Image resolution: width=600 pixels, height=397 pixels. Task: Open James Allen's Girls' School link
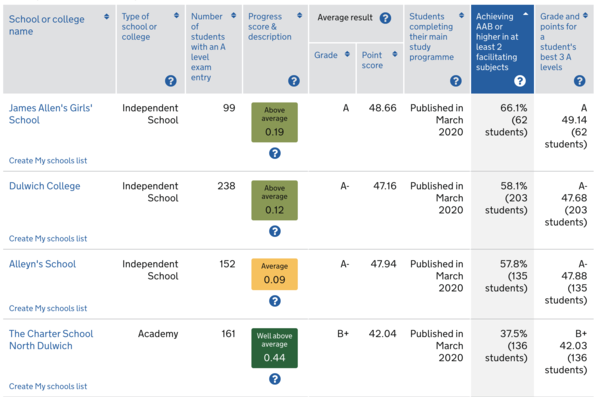click(51, 114)
